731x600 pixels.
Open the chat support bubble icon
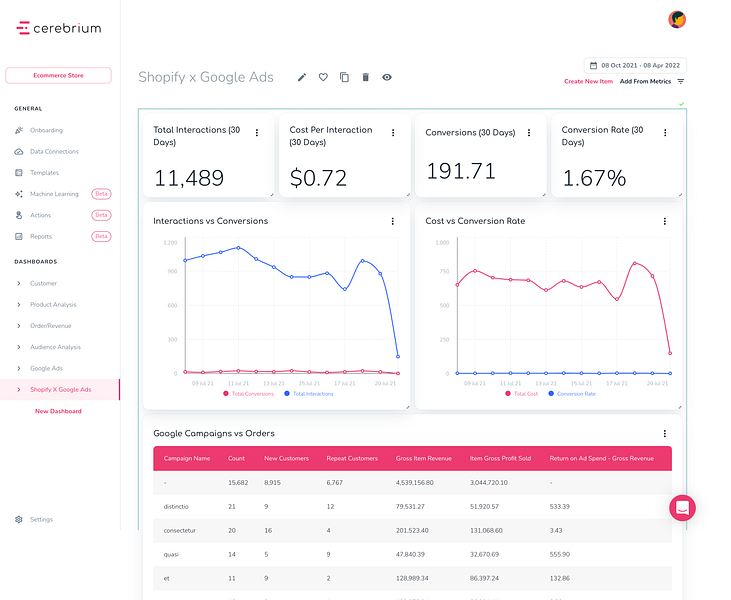683,508
